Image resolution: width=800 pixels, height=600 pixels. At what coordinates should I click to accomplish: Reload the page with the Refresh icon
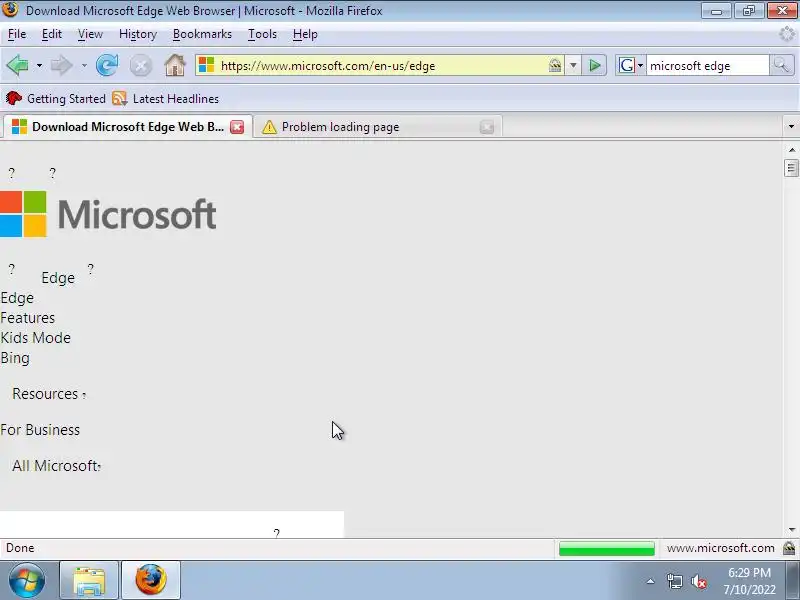click(x=107, y=65)
